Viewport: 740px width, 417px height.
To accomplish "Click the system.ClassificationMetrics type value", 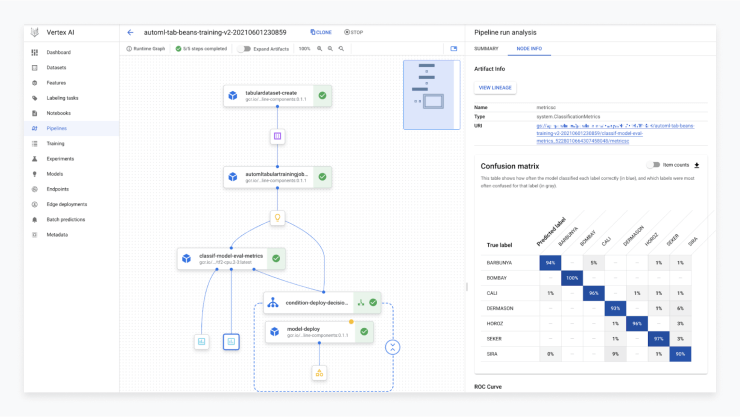I will pyautogui.click(x=568, y=117).
